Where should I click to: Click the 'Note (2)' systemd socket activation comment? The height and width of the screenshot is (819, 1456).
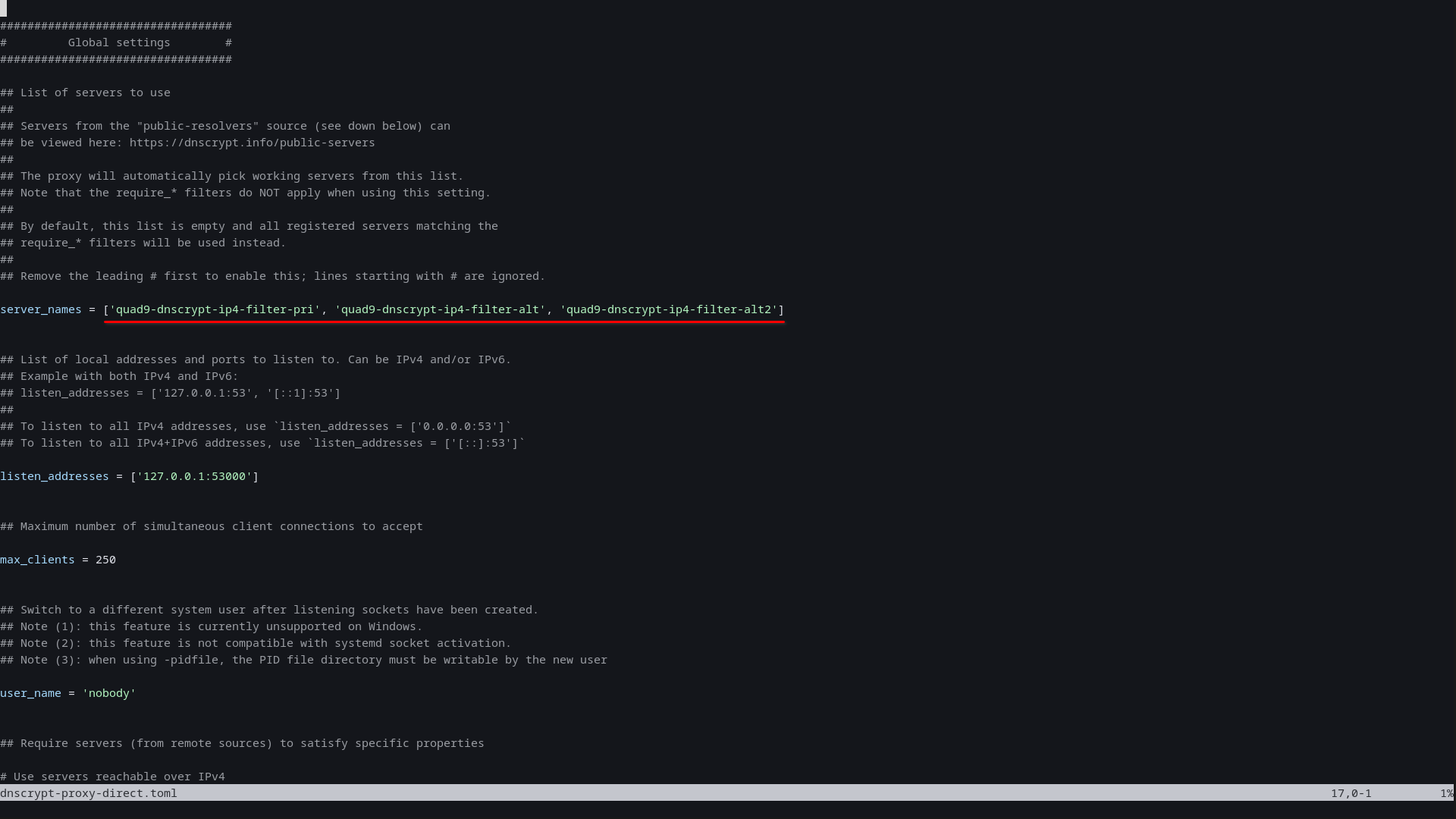pos(256,643)
